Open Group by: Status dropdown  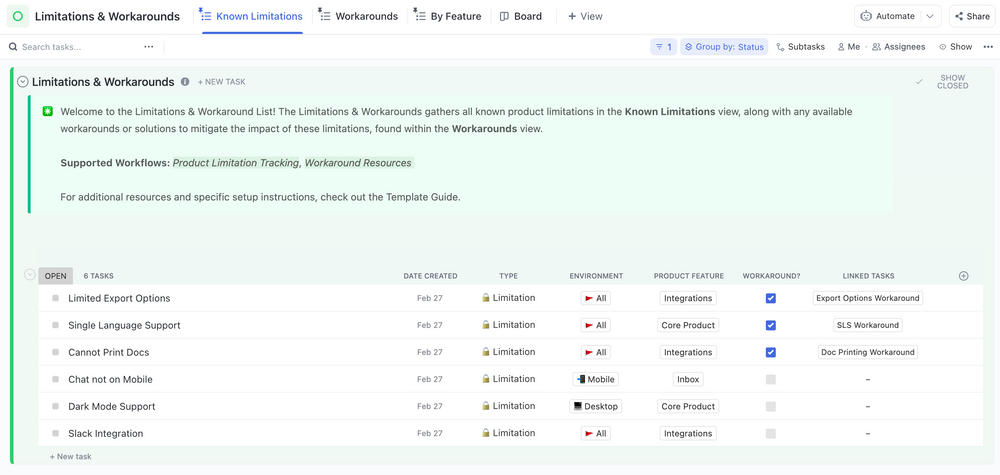coord(724,47)
